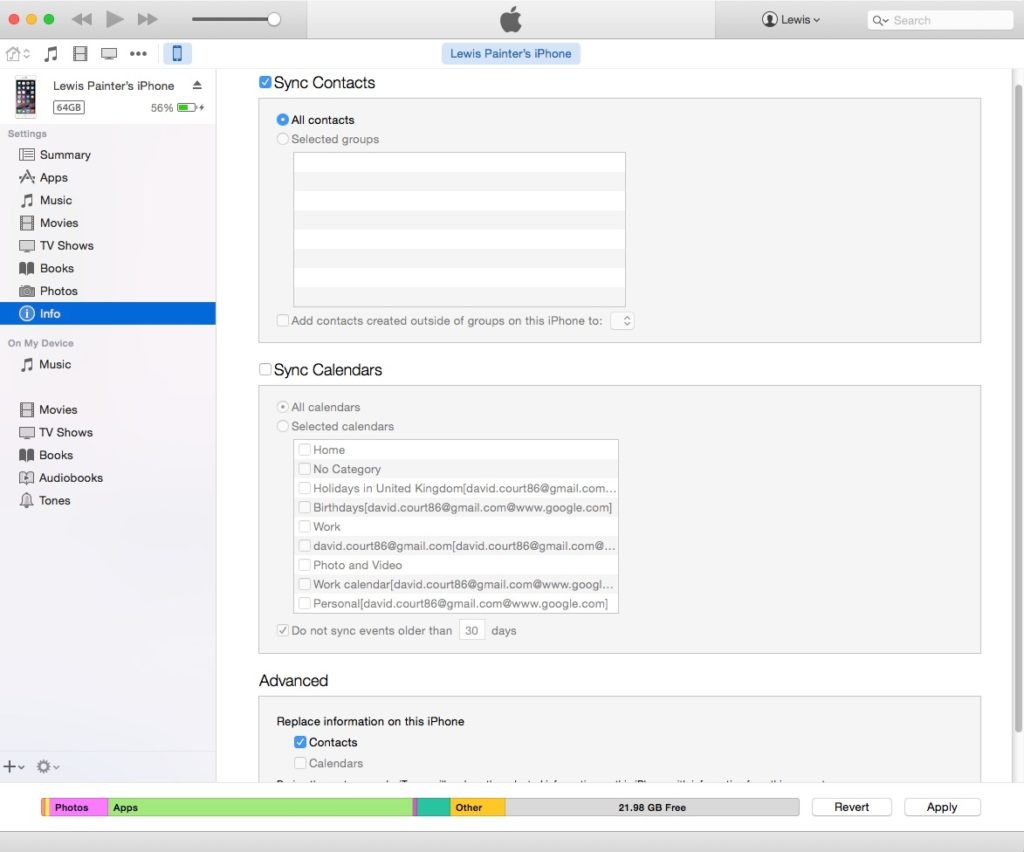Open the Lewis account menu
Viewport: 1024px width, 852px height.
click(791, 20)
